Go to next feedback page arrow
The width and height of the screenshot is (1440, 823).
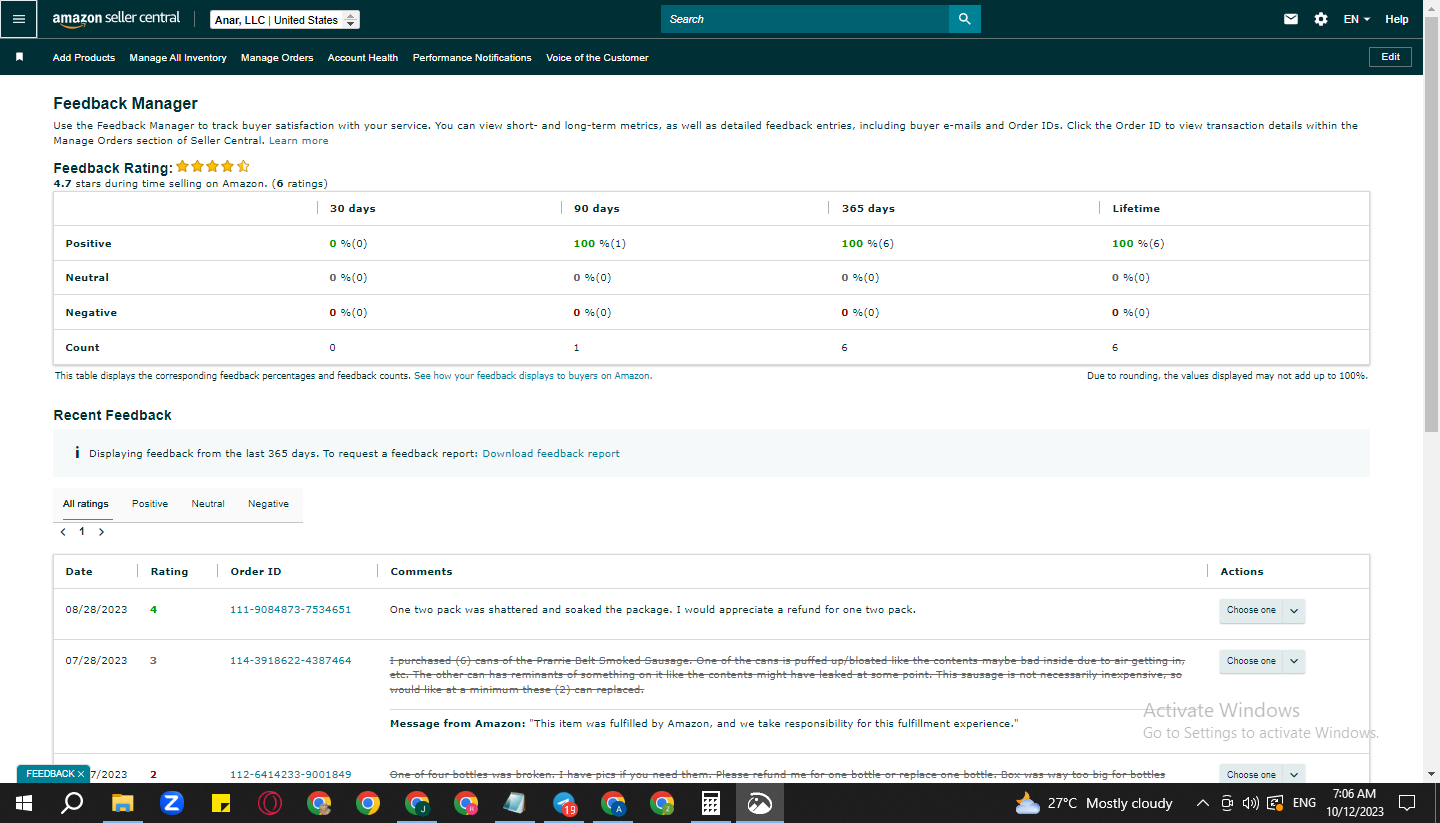pyautogui.click(x=101, y=532)
